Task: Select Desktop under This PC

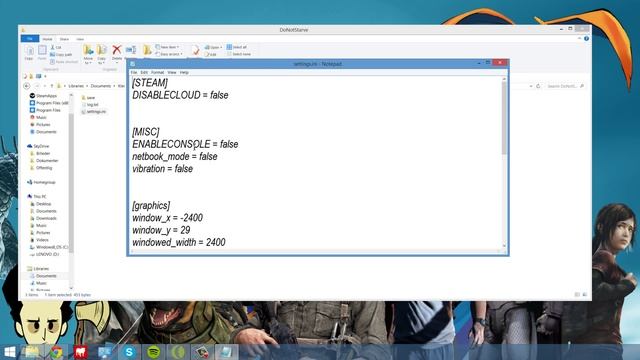Action: click(x=41, y=204)
